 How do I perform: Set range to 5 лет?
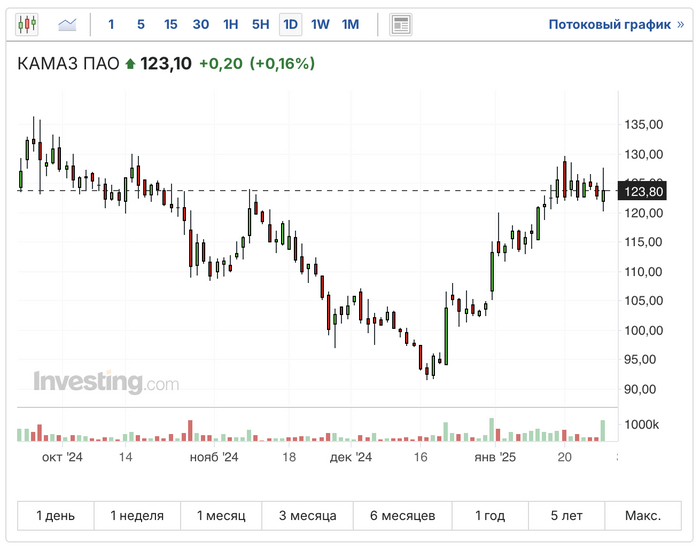[566, 516]
